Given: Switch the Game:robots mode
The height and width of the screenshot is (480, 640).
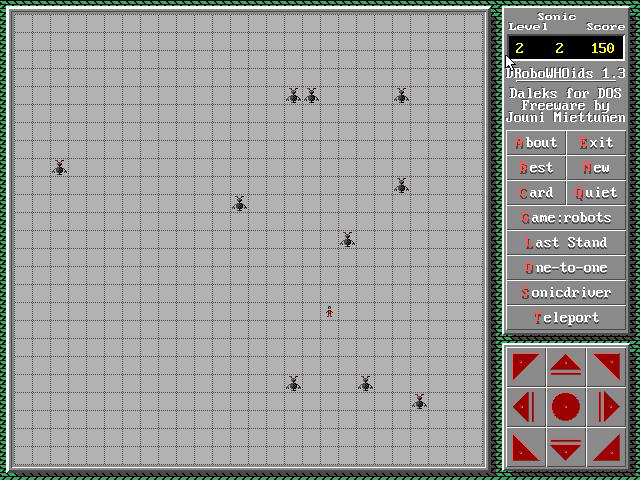Looking at the screenshot, I should (x=566, y=218).
